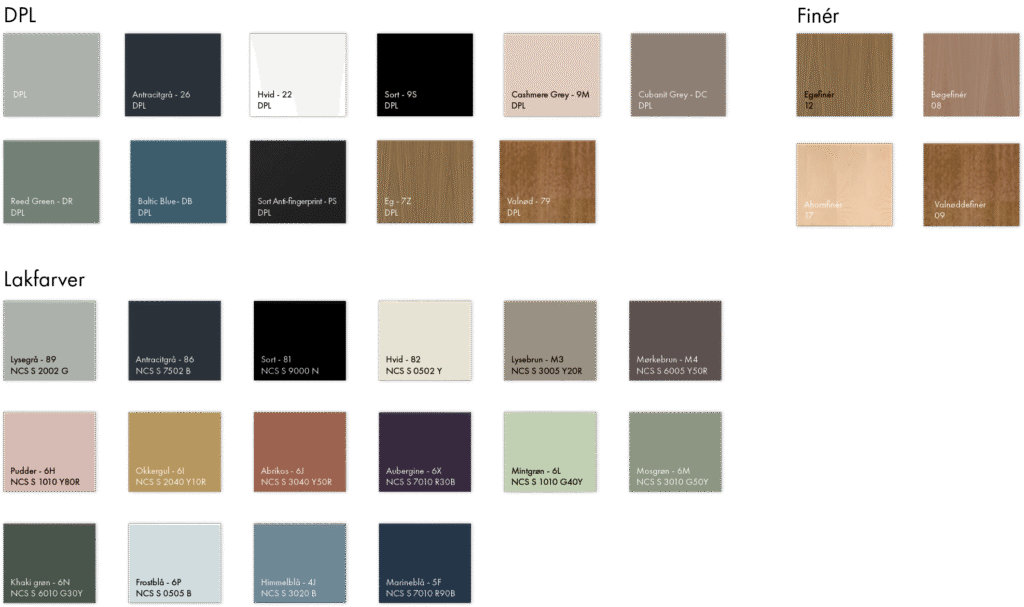Screen dimensions: 1024x607
Task: Click the Cubanit Grey DC swatch
Action: coord(678,75)
